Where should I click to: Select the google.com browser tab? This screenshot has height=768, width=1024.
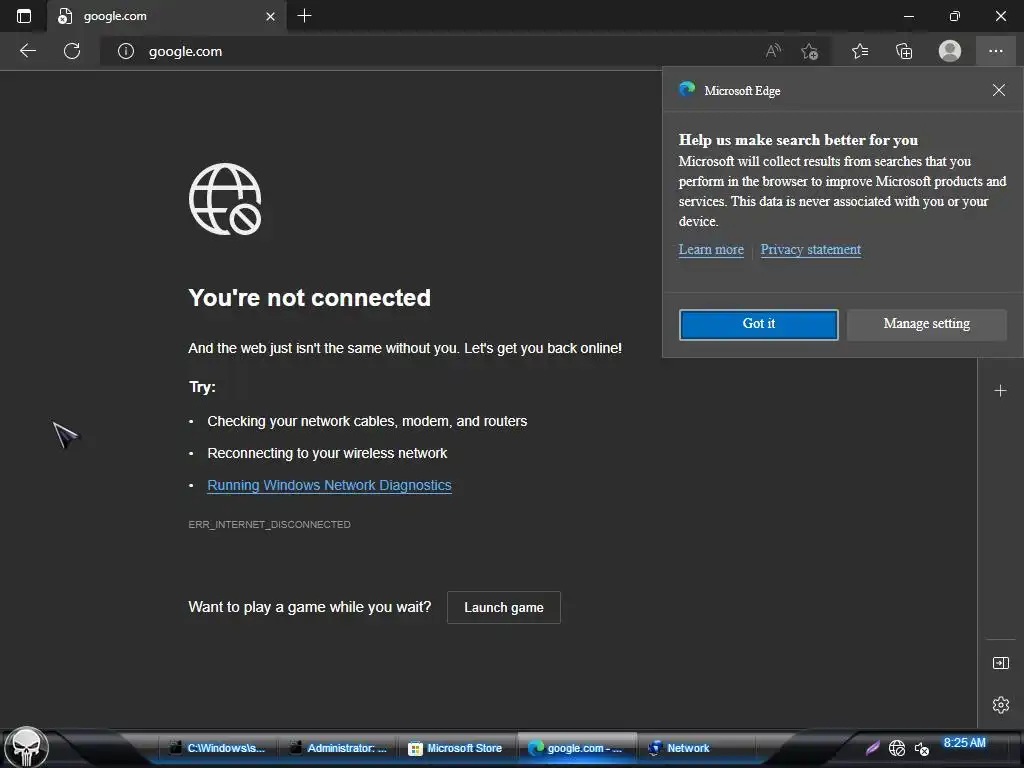pos(167,16)
